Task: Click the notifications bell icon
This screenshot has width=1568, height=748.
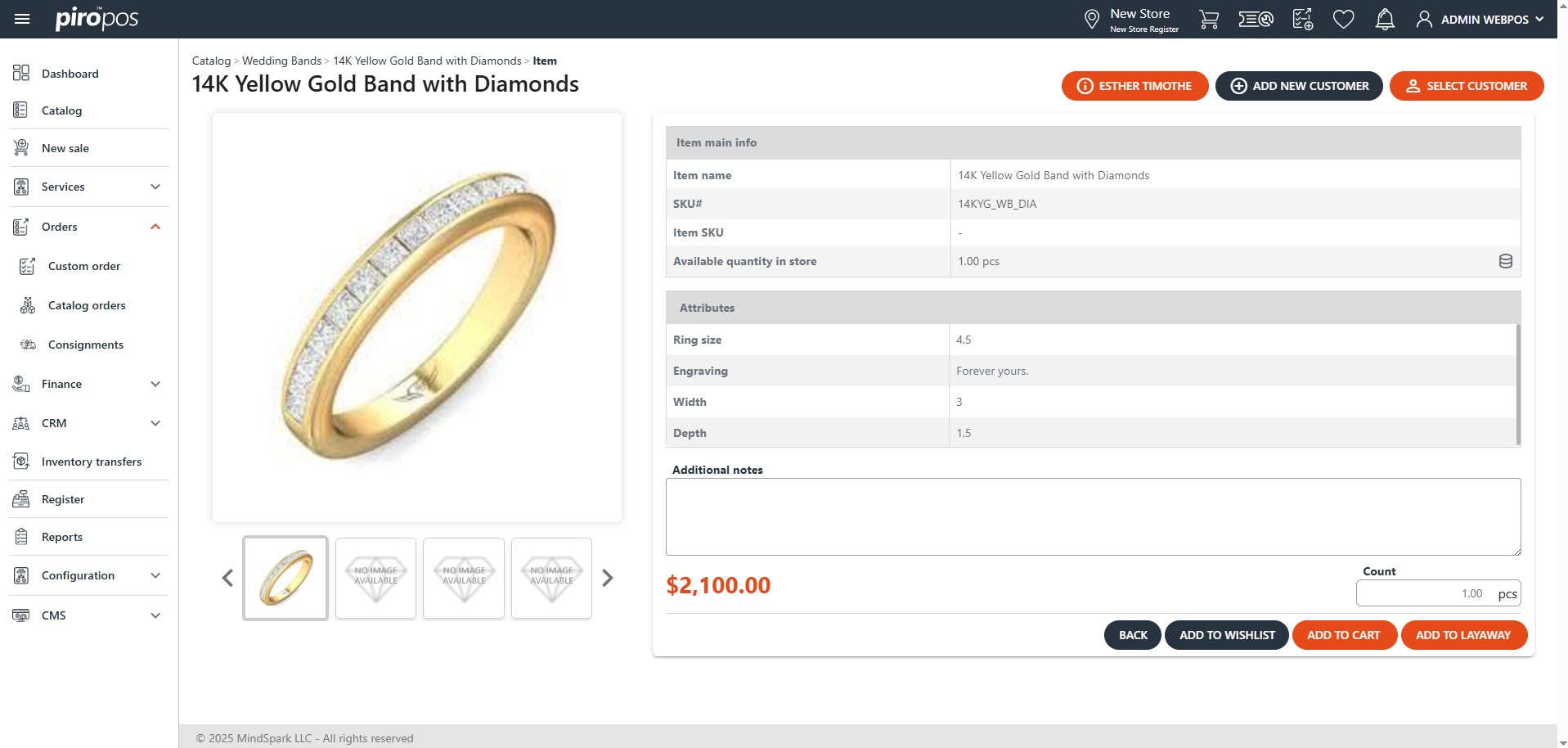Action: pos(1385,19)
